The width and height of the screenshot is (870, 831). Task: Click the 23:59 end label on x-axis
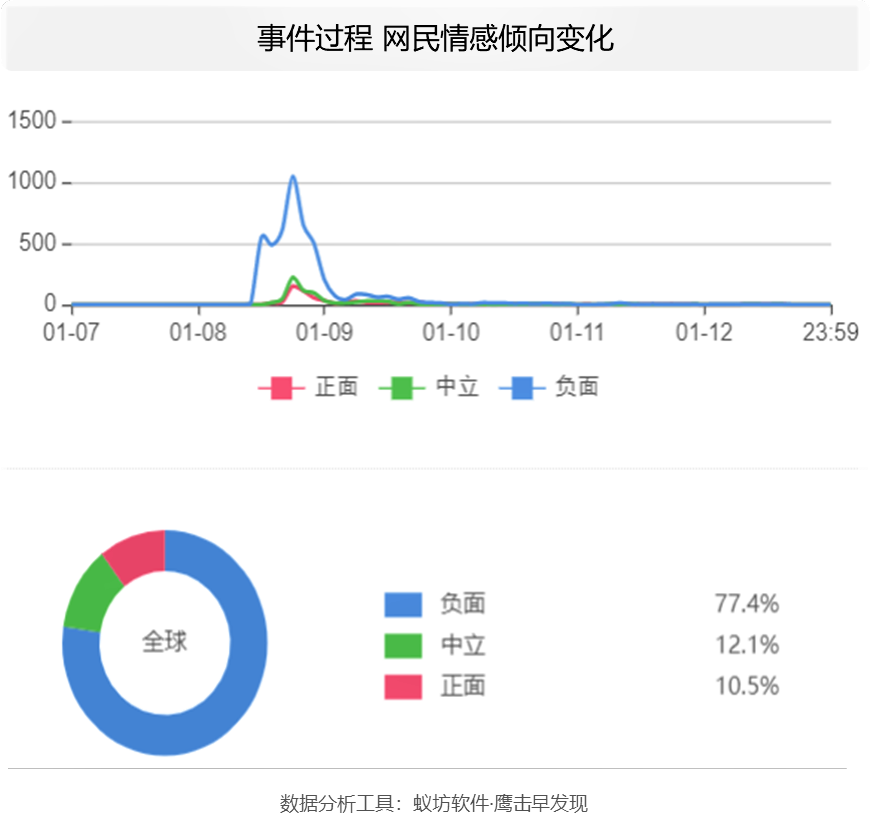830,333
